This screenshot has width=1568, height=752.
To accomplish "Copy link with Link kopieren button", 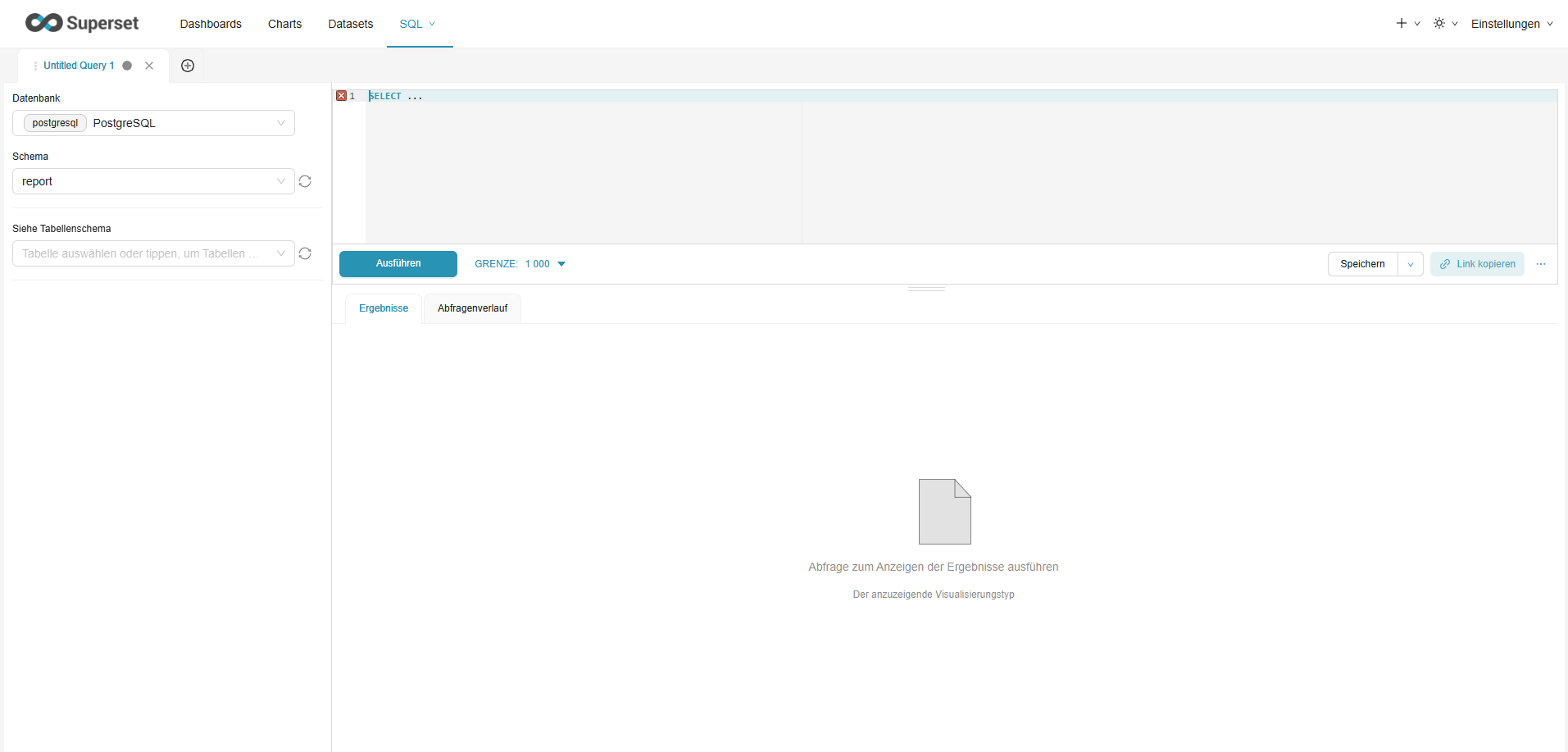I will [x=1477, y=264].
